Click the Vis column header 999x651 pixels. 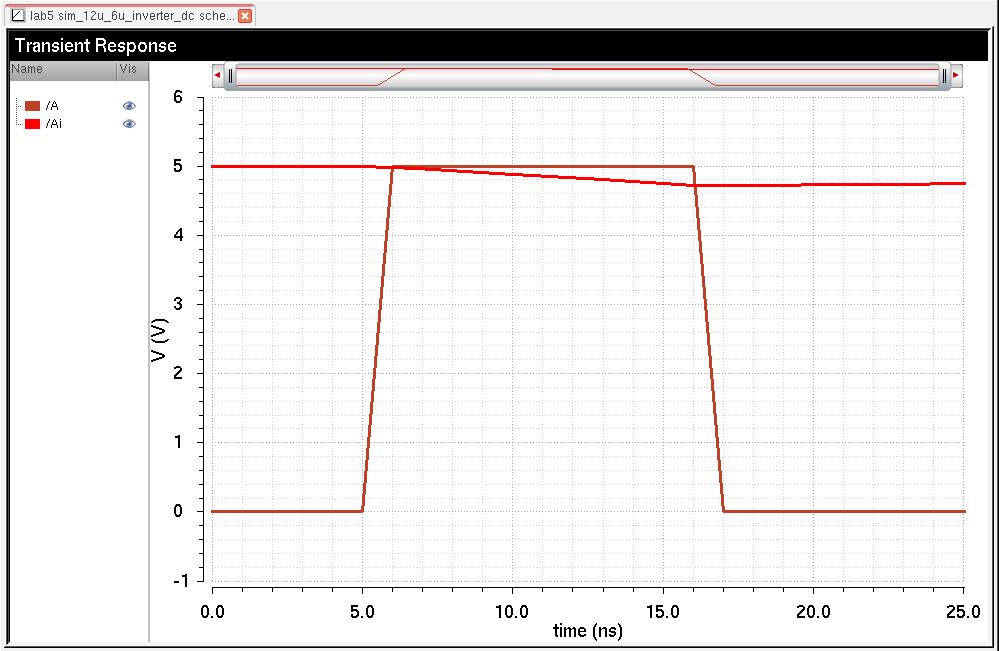132,69
